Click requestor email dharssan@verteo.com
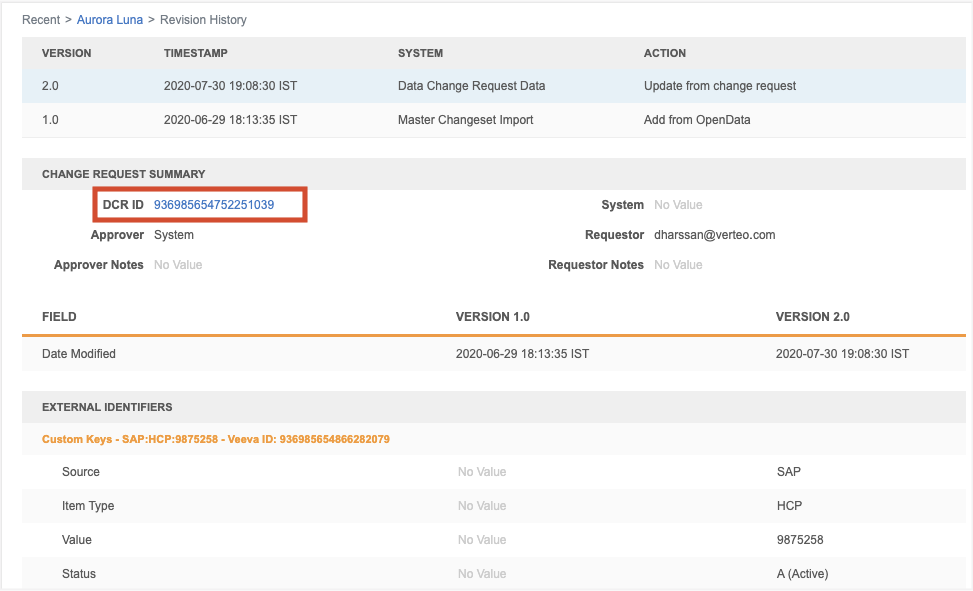The height and width of the screenshot is (591, 973). (x=714, y=235)
